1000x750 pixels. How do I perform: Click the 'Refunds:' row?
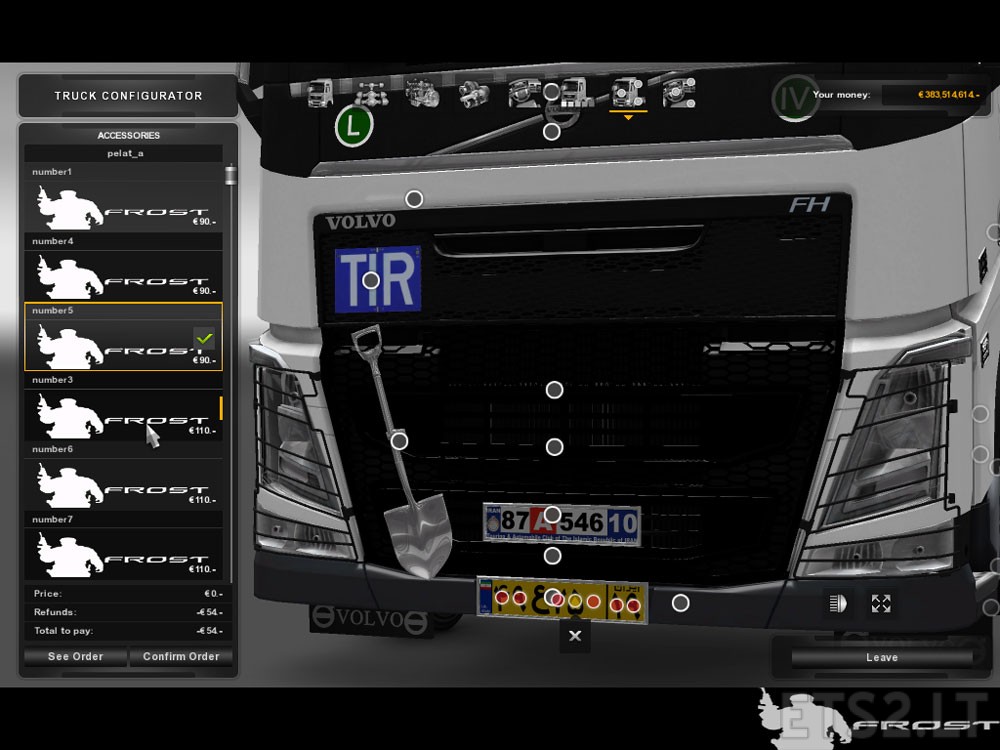[x=128, y=612]
